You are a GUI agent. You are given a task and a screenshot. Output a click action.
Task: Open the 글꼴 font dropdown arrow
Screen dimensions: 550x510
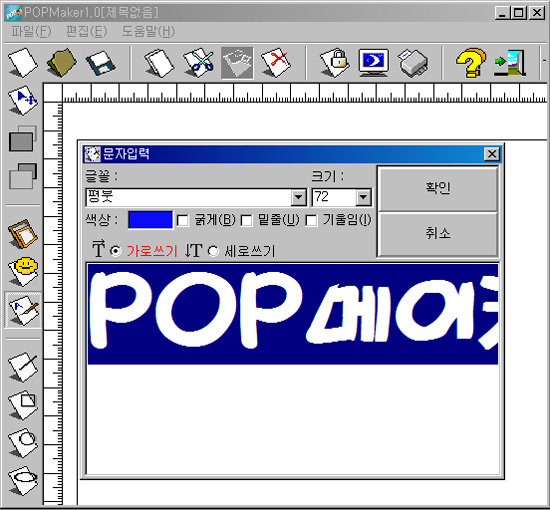coord(298,197)
